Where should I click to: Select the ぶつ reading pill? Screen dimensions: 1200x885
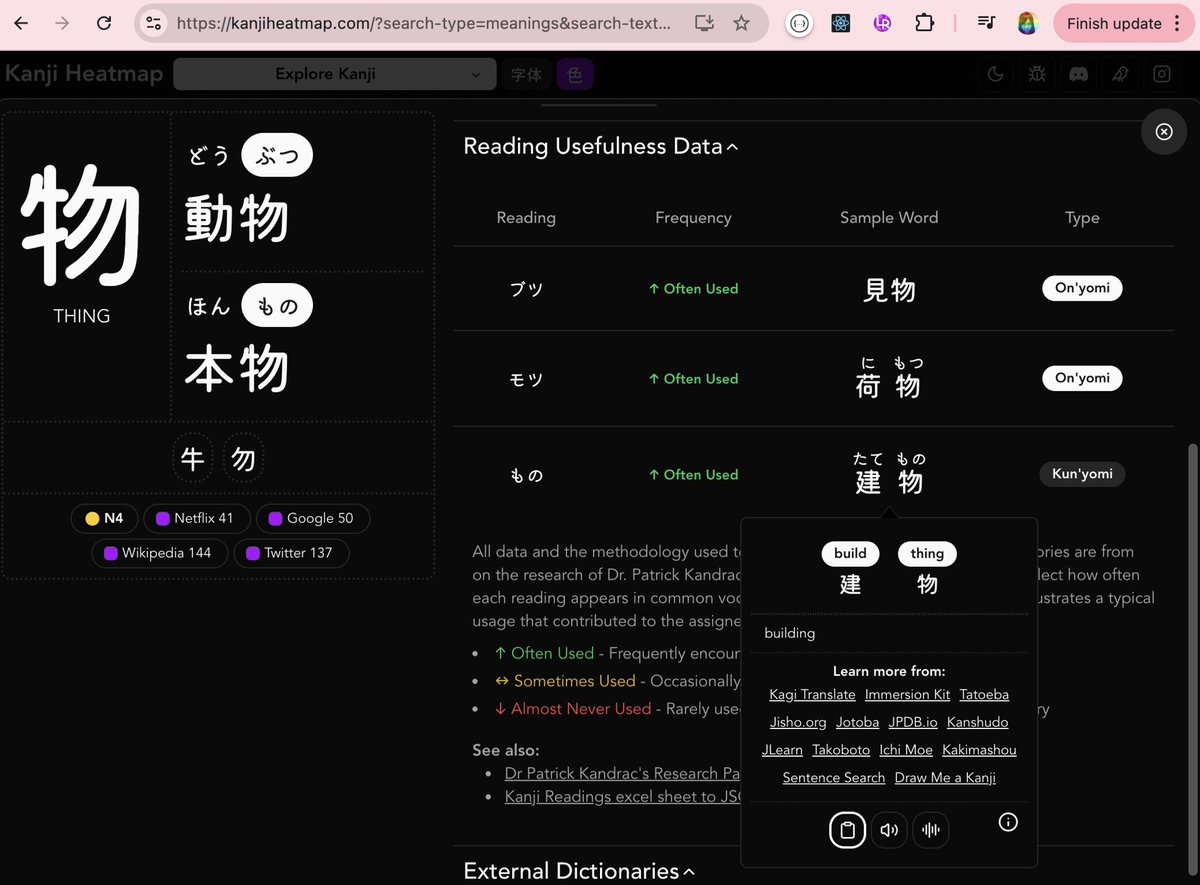[277, 155]
